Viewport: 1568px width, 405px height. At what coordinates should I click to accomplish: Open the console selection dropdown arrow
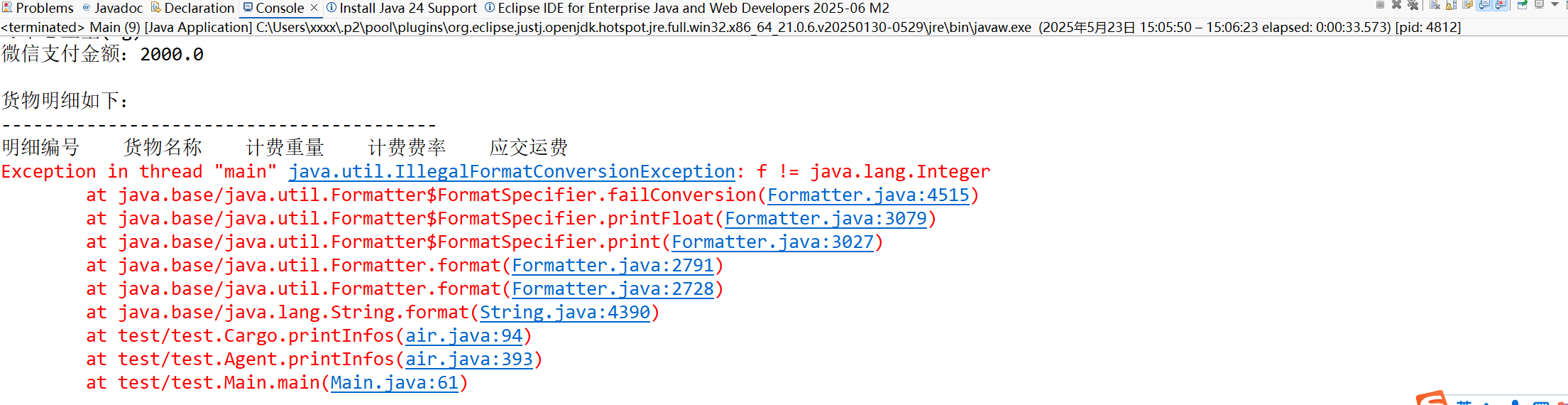pos(1555,4)
